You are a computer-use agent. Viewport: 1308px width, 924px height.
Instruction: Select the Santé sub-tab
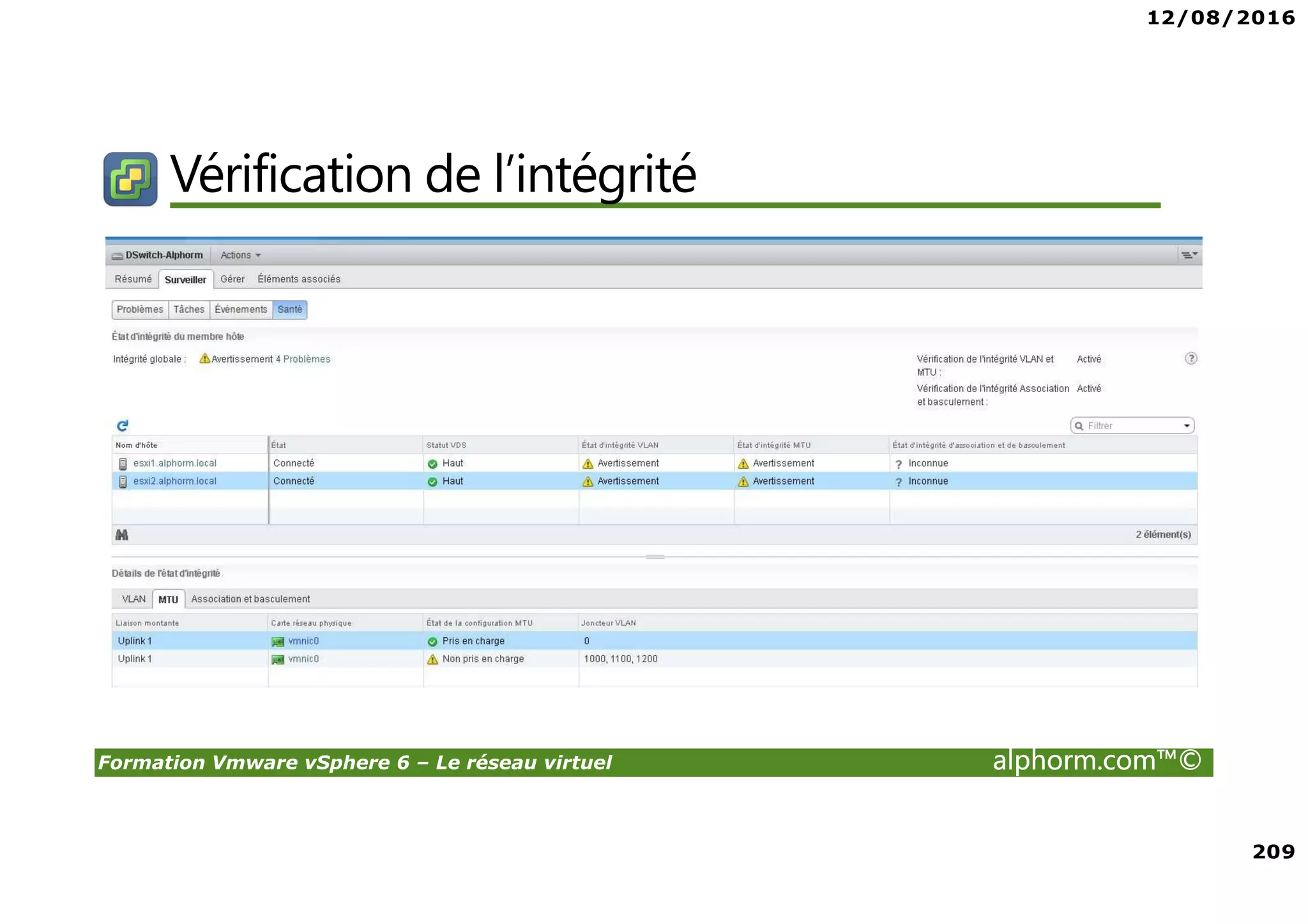click(x=289, y=310)
